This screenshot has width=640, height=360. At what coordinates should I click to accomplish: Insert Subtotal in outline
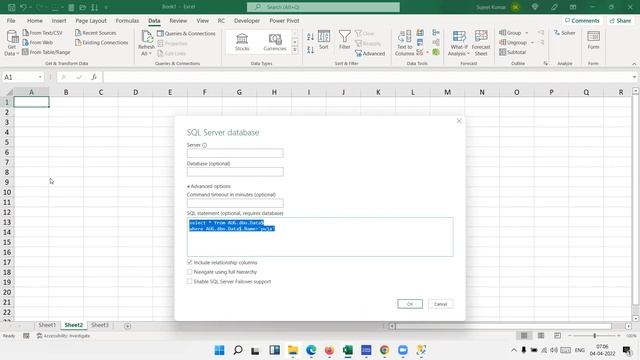513,52
